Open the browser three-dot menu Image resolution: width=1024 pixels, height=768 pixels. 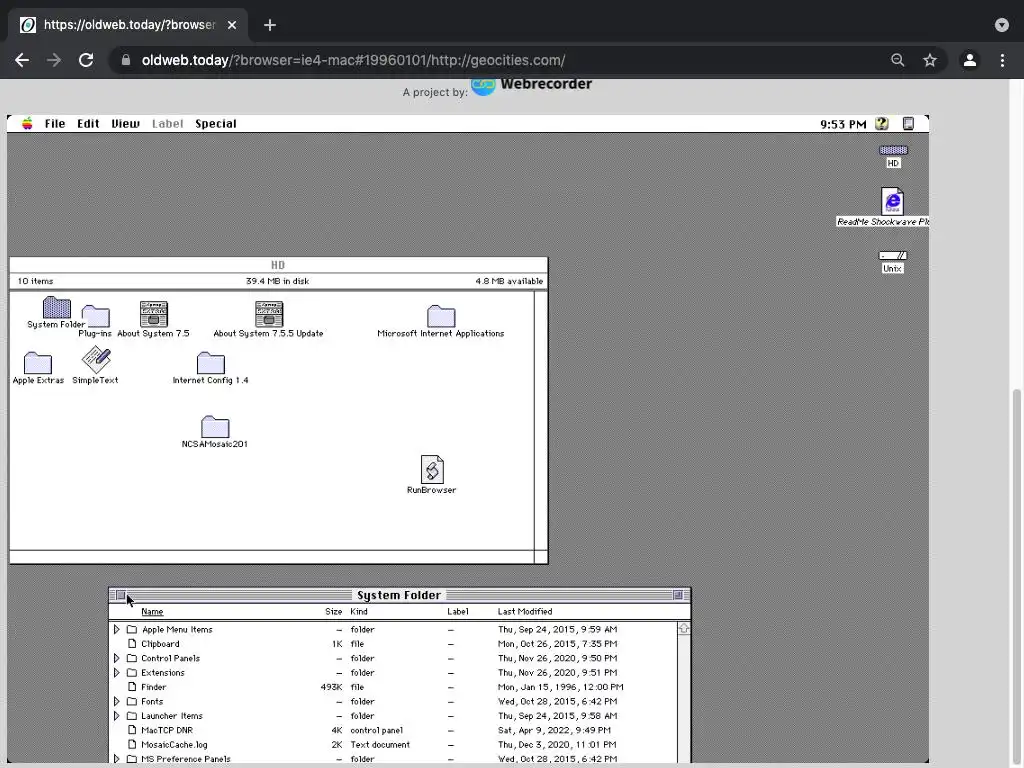tap(1002, 60)
